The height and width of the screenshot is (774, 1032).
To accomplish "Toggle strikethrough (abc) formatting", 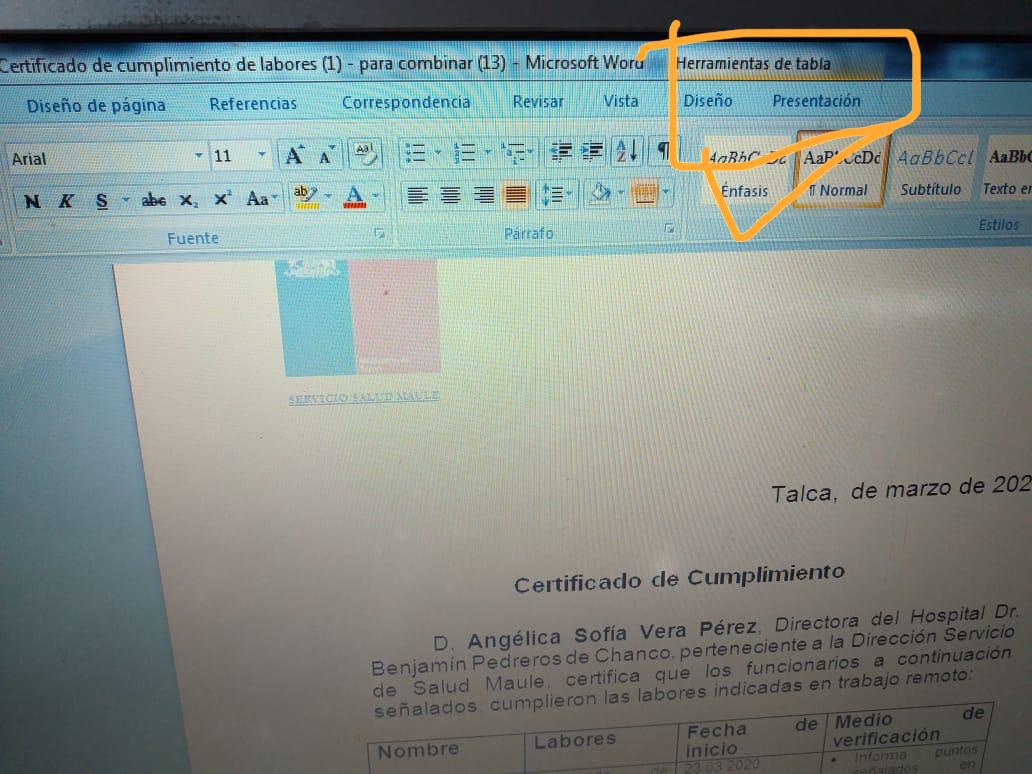I will pyautogui.click(x=153, y=200).
